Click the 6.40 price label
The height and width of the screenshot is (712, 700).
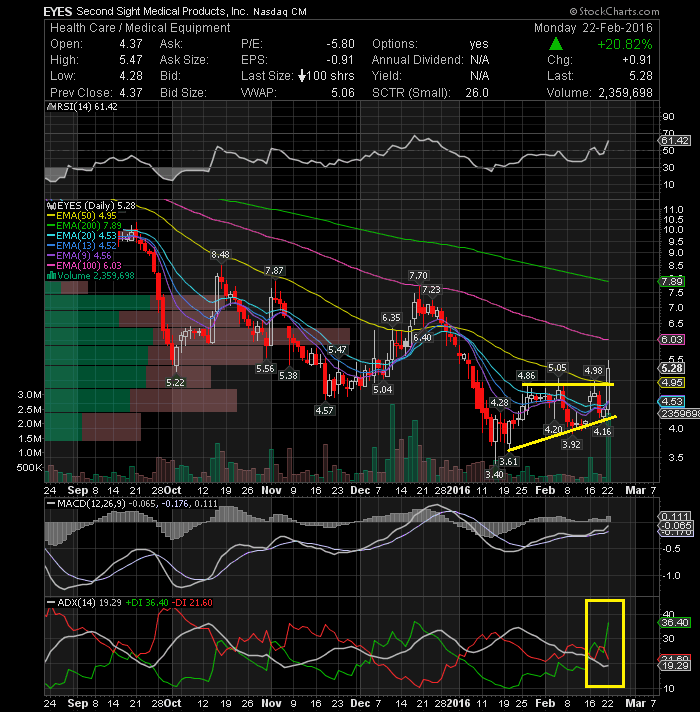coord(422,337)
